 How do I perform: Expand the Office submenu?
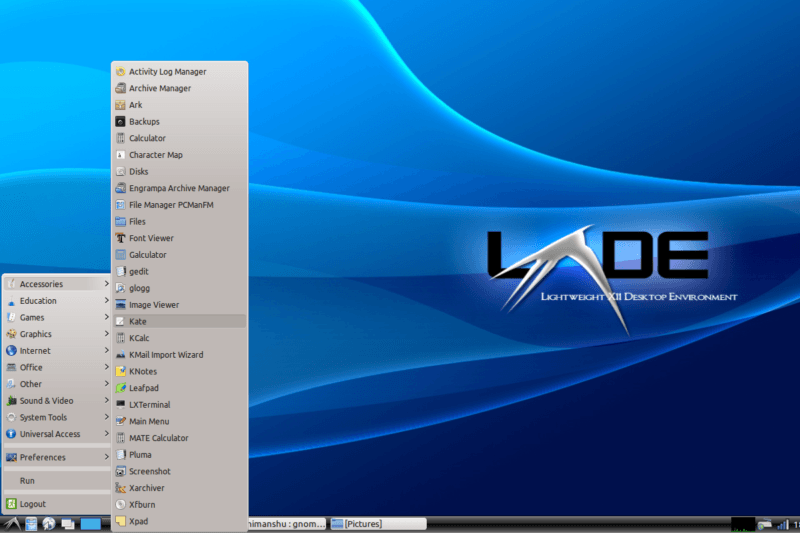57,368
